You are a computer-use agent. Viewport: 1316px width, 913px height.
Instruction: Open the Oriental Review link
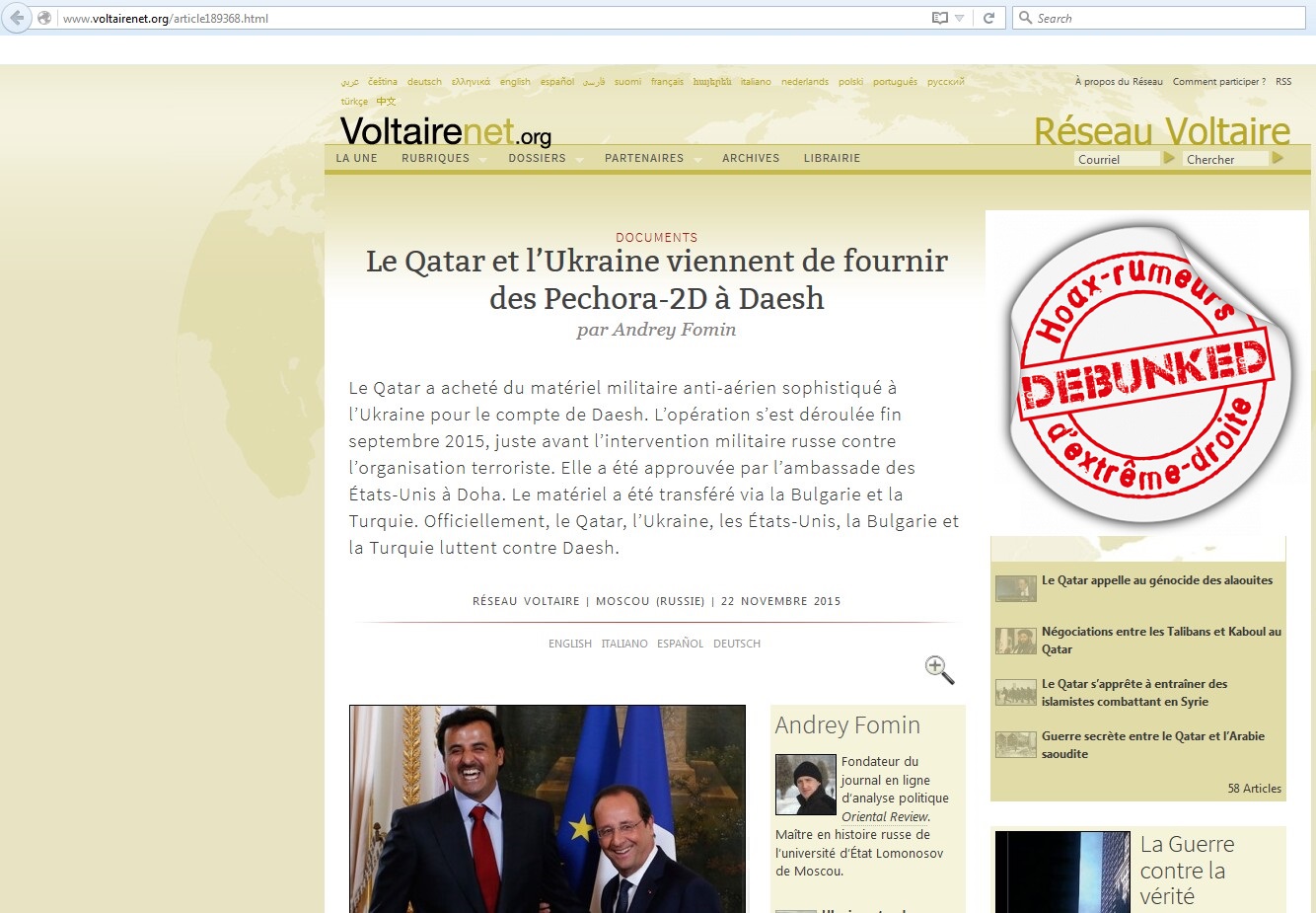884,817
